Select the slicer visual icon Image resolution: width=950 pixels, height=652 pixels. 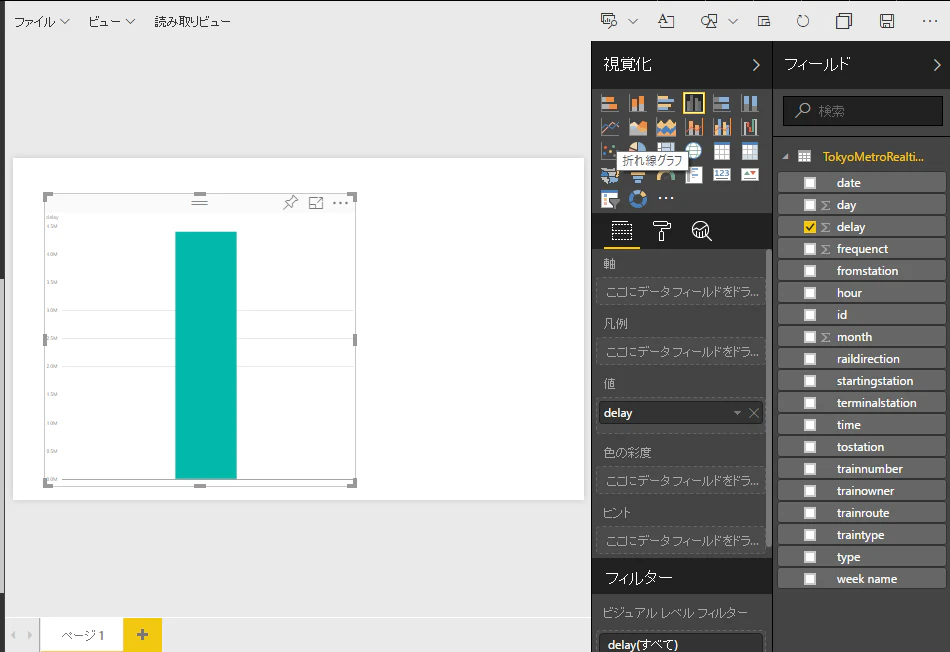coord(610,199)
